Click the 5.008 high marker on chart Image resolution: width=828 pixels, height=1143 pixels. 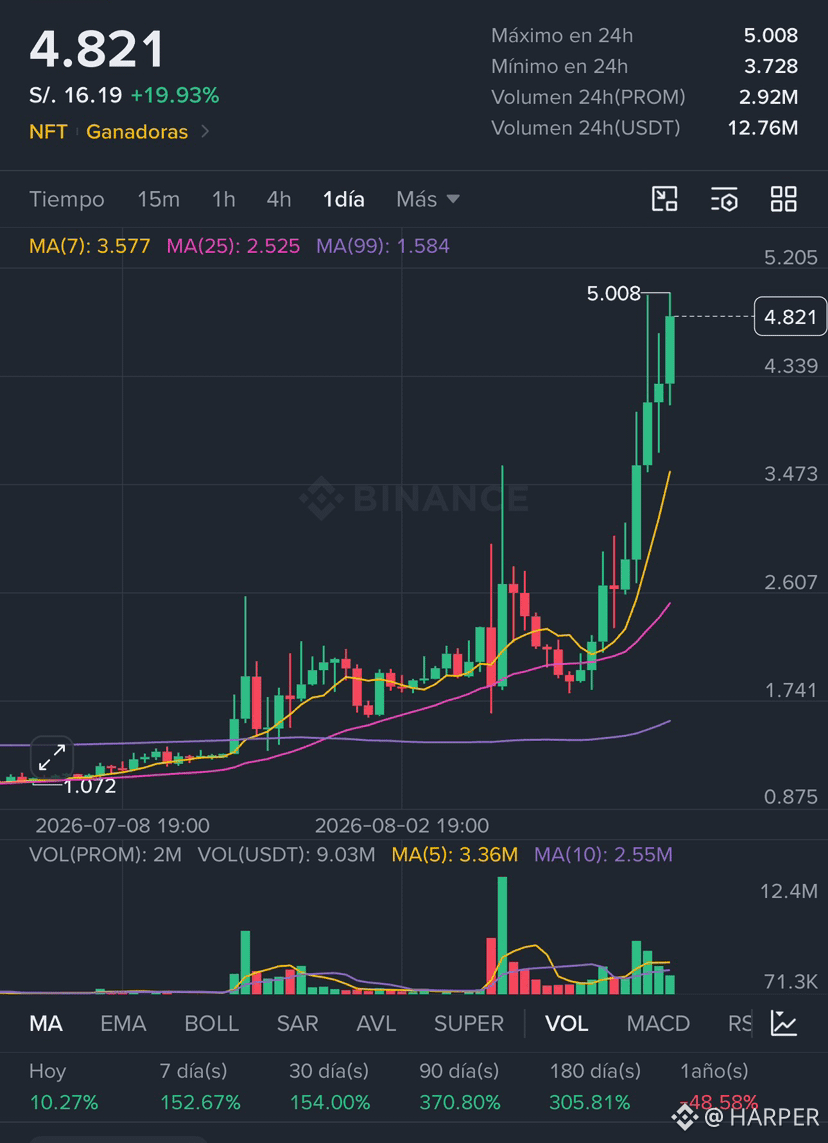pyautogui.click(x=613, y=294)
